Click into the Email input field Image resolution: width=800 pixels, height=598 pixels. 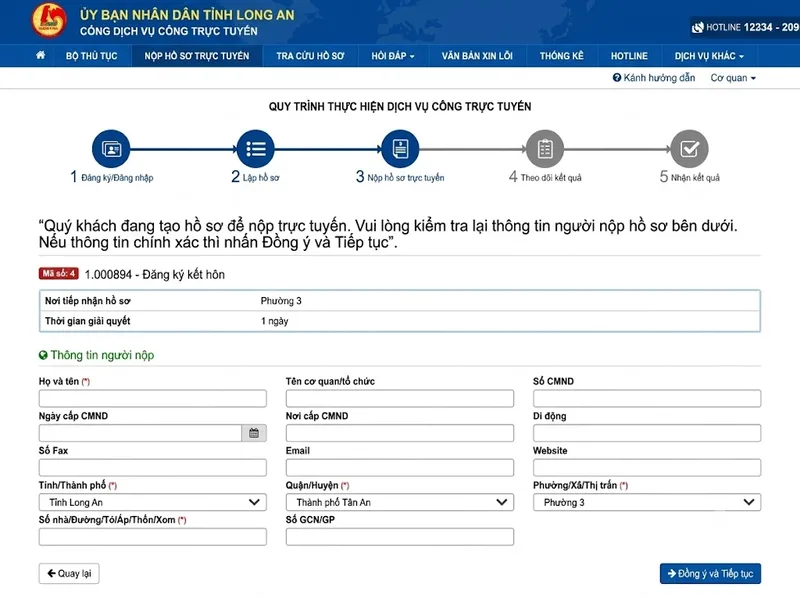coord(399,467)
